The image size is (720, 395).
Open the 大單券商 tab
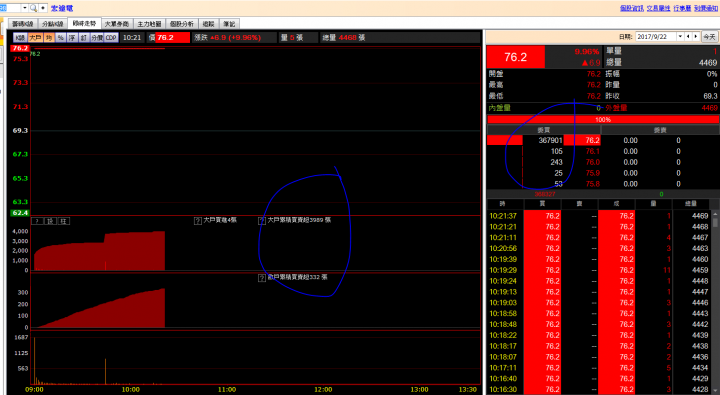(117, 24)
